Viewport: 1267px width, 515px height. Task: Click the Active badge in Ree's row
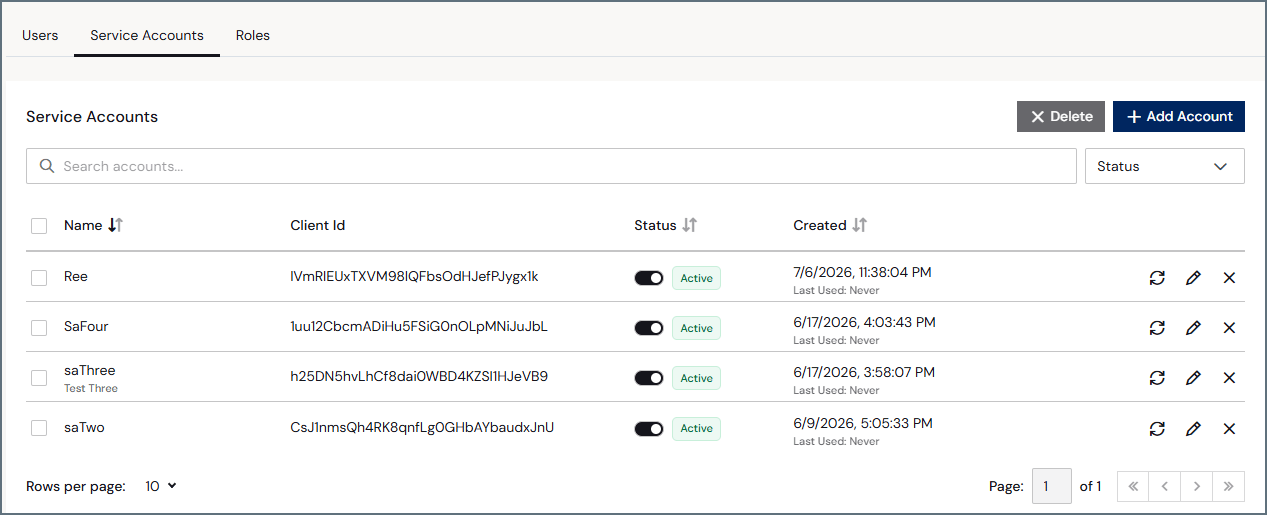(696, 278)
